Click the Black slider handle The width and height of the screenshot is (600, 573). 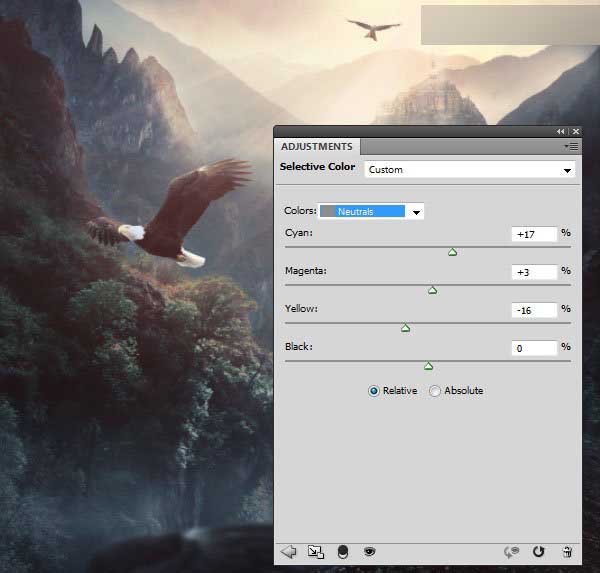(429, 366)
